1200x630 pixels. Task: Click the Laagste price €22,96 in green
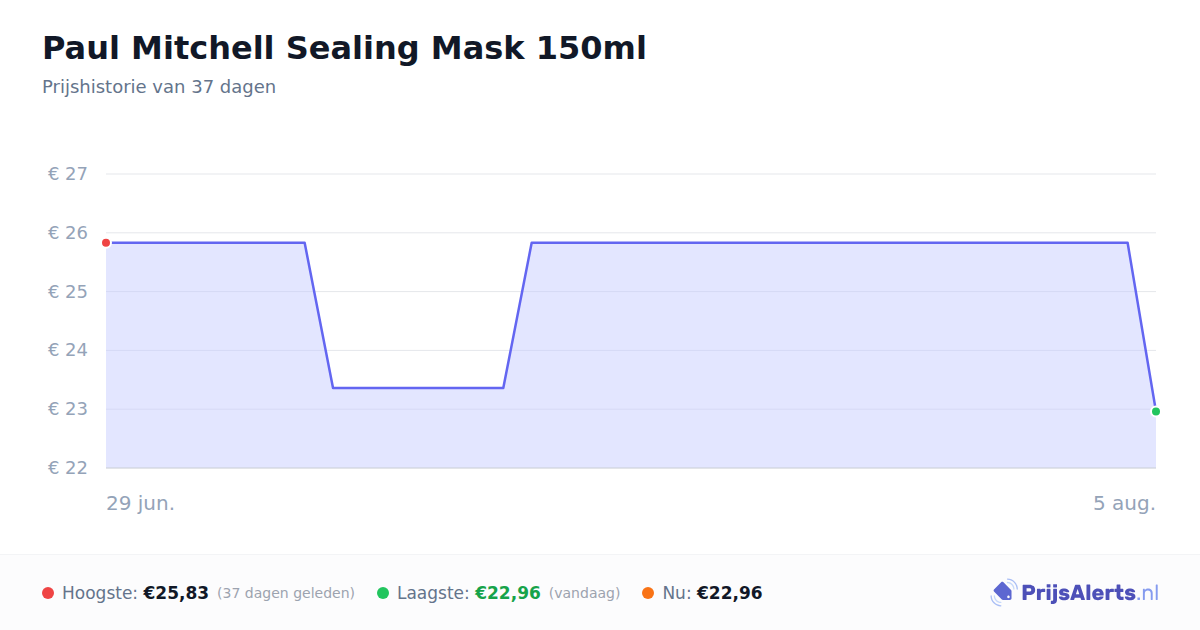coord(508,593)
